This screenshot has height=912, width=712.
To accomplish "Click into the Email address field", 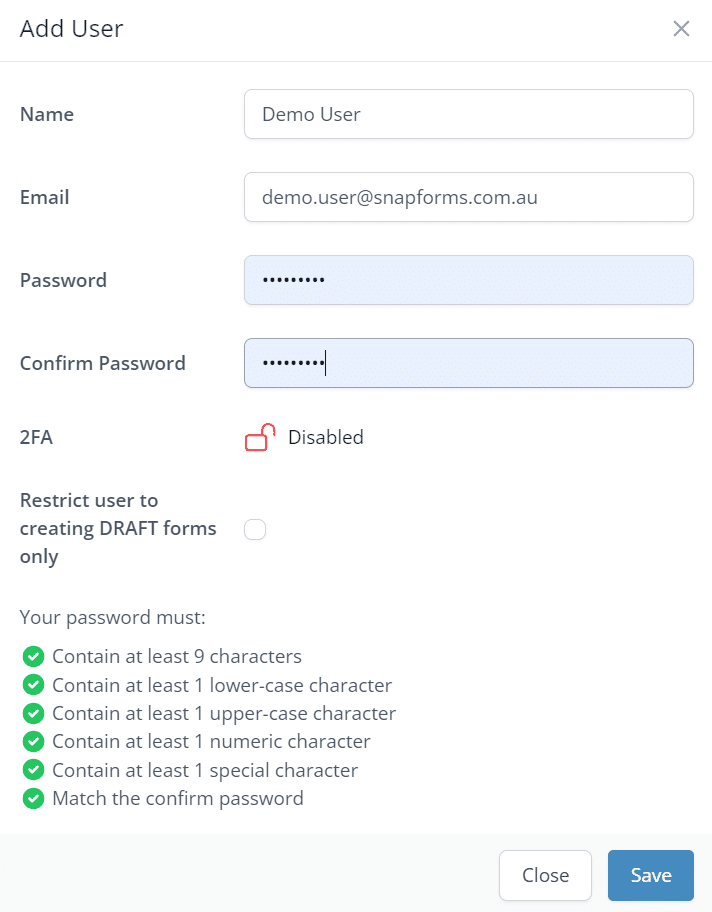I will coord(468,197).
